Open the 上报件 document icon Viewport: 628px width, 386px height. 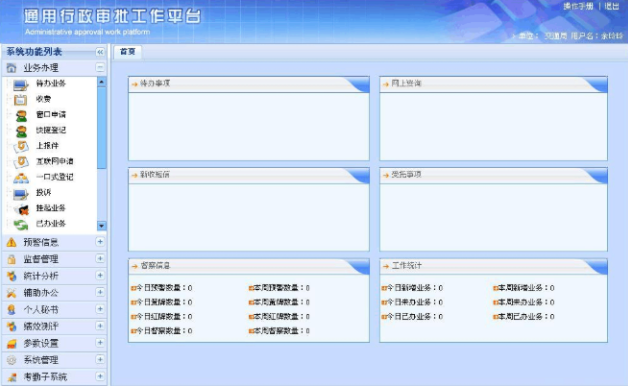pos(21,147)
